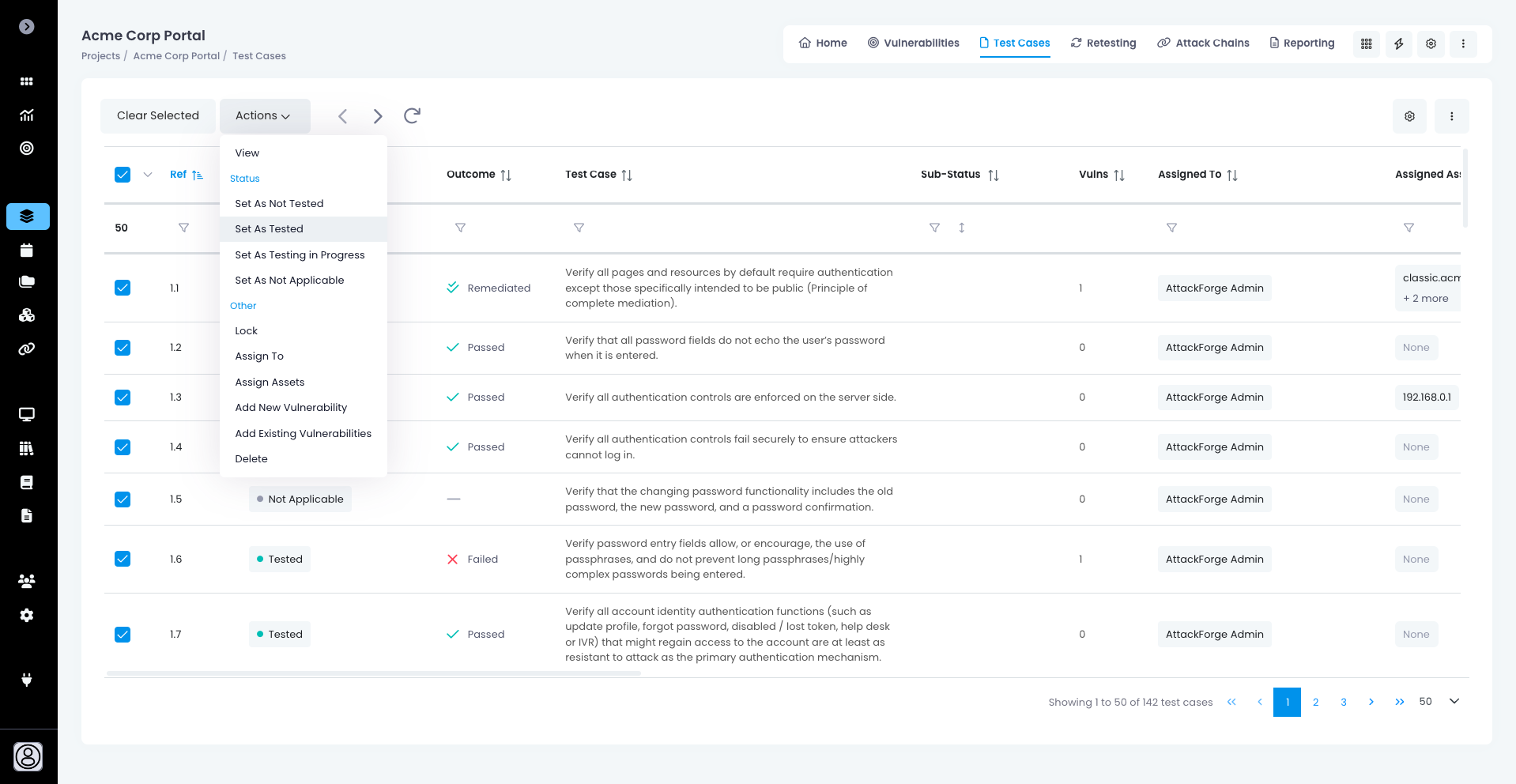Screen dimensions: 1516x784
Task: Click the Outcome column filter icon
Action: (x=460, y=228)
